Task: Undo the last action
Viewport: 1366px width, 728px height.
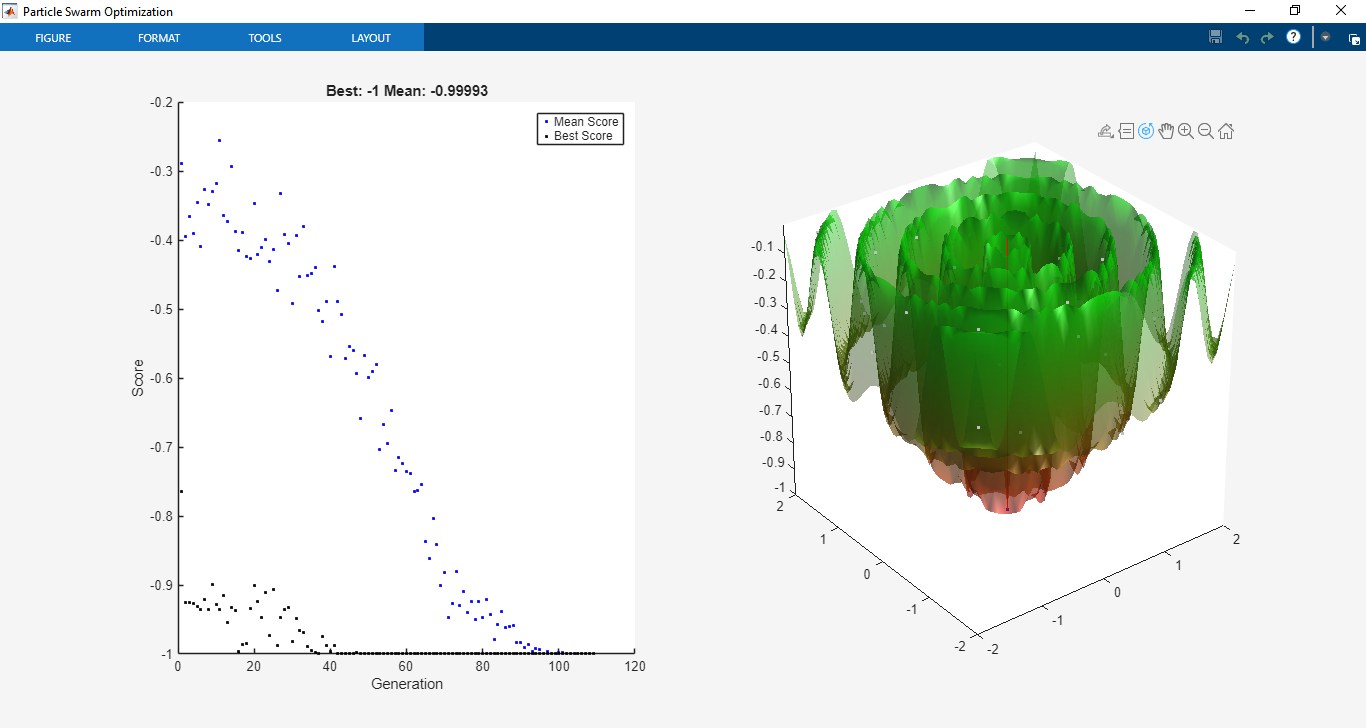Action: coord(1243,37)
